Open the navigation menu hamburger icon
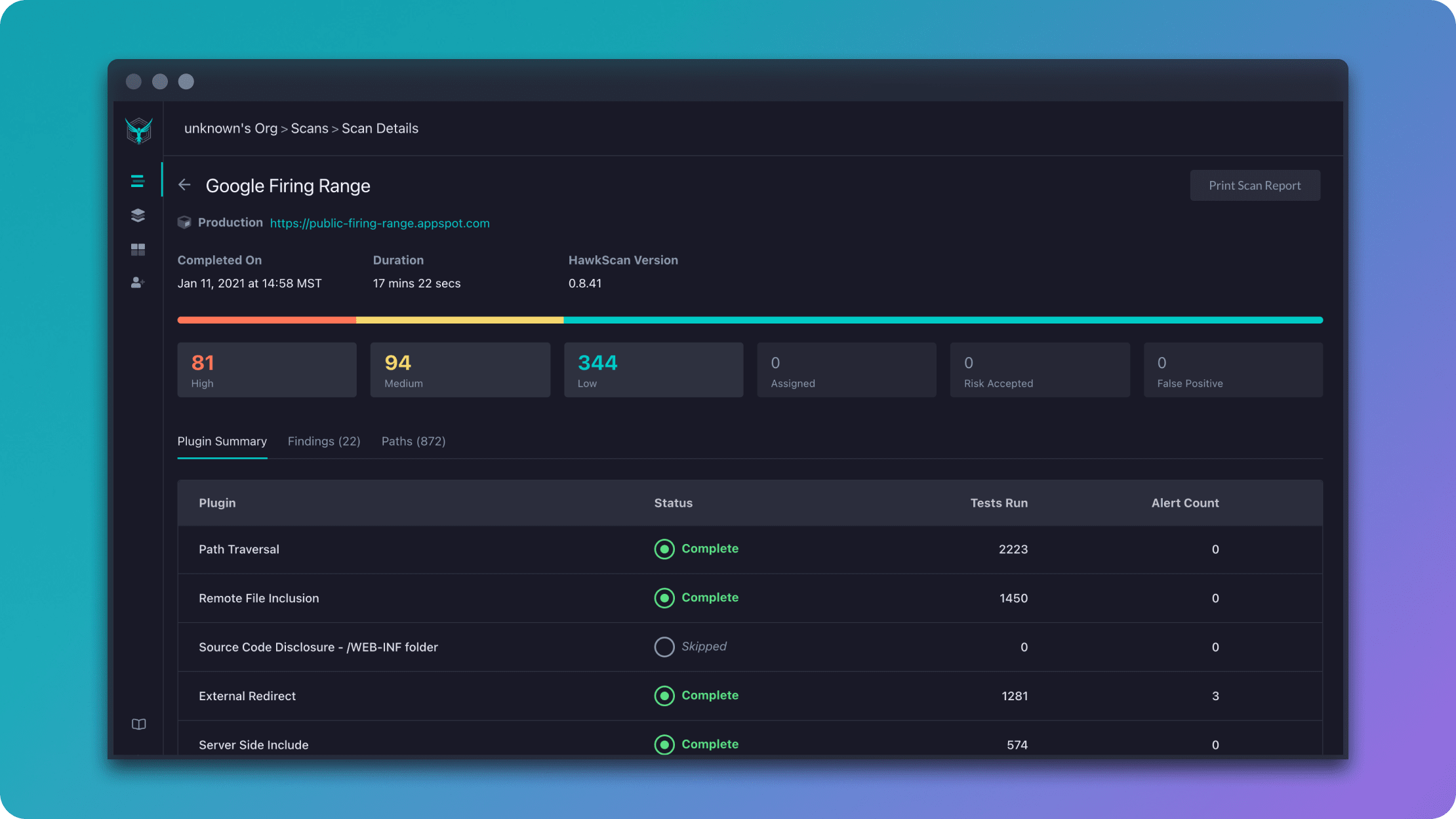The width and height of the screenshot is (1456, 819). point(137,181)
